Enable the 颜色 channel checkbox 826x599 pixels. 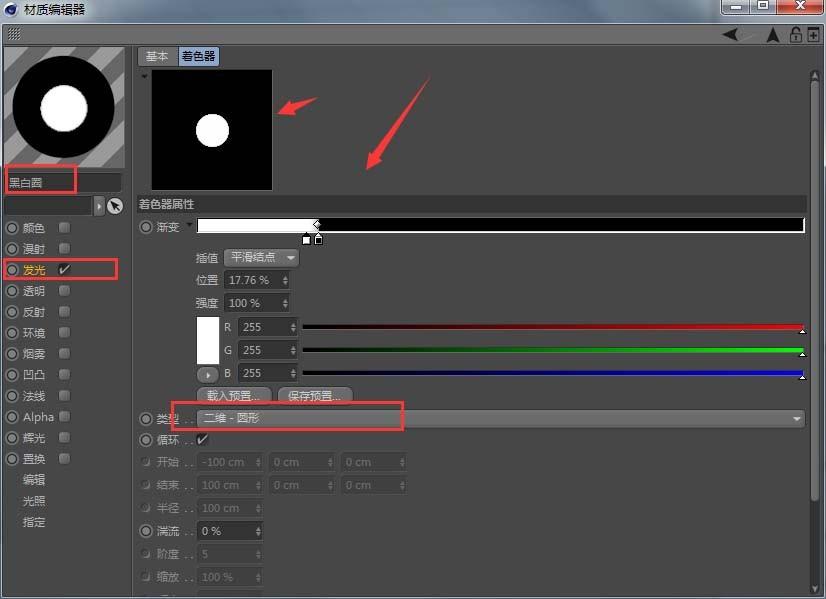tap(63, 227)
